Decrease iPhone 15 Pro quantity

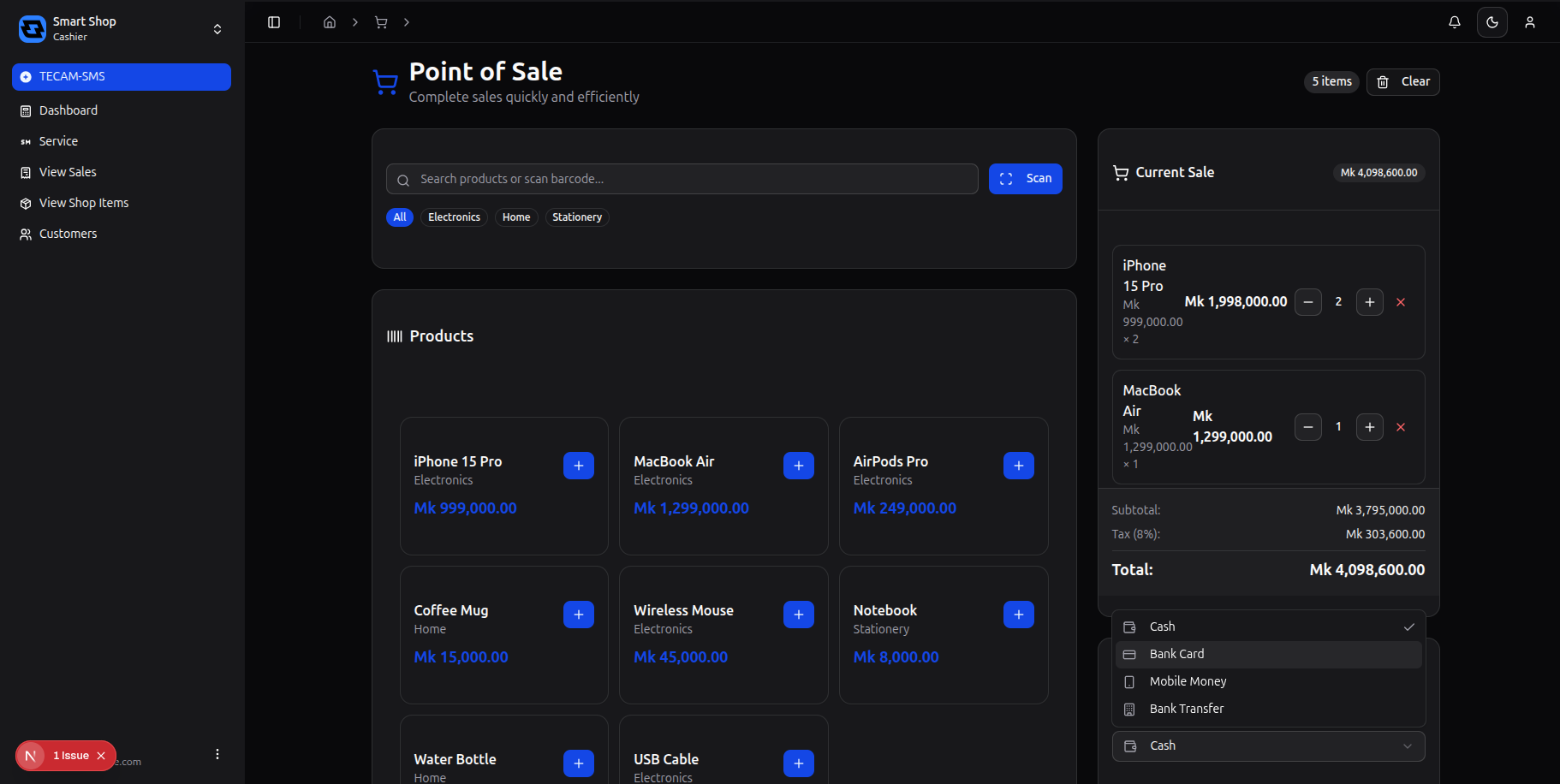1308,302
